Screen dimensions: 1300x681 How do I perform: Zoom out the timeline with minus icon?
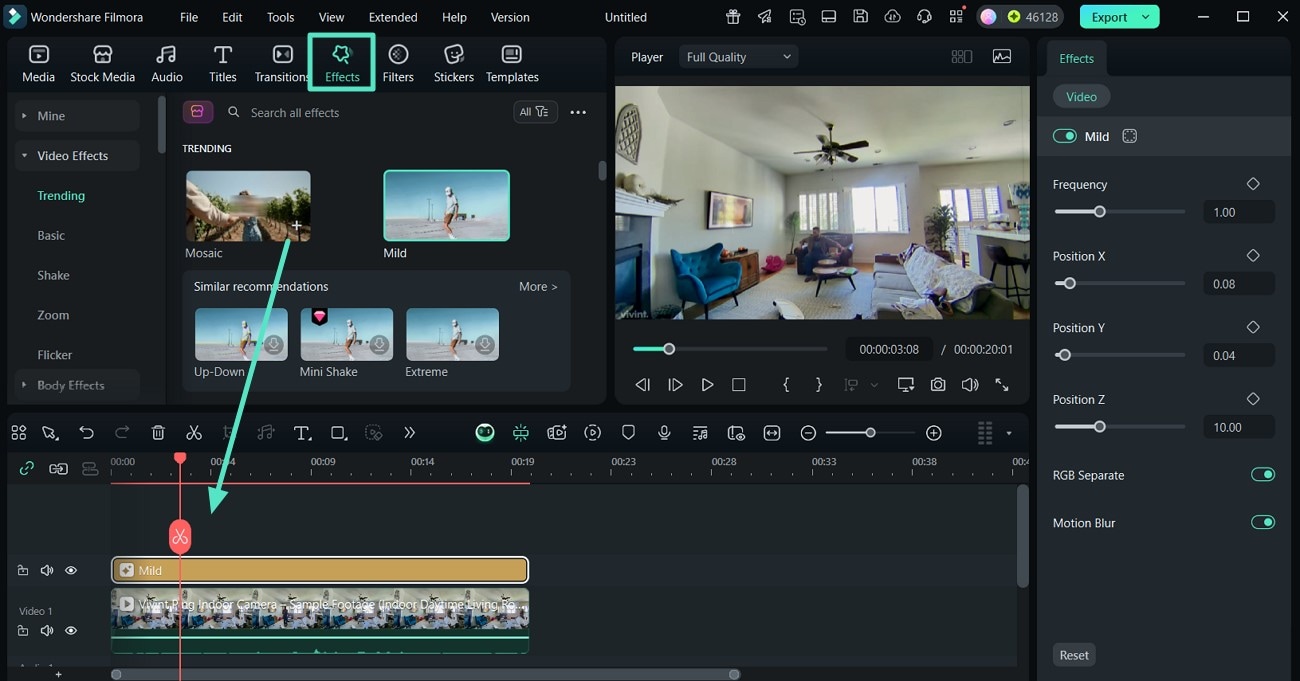tap(808, 433)
